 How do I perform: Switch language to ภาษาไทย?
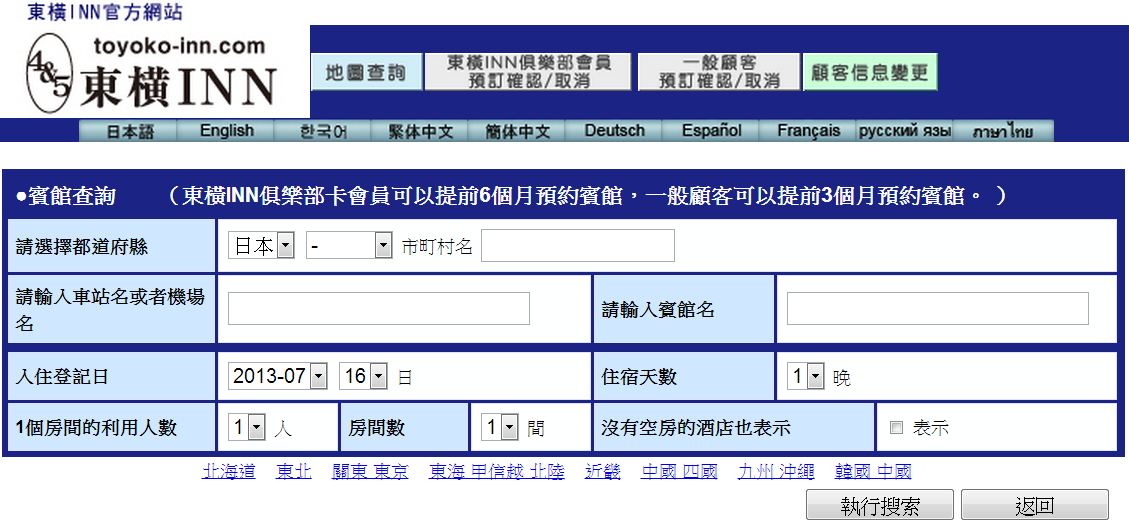point(1003,131)
